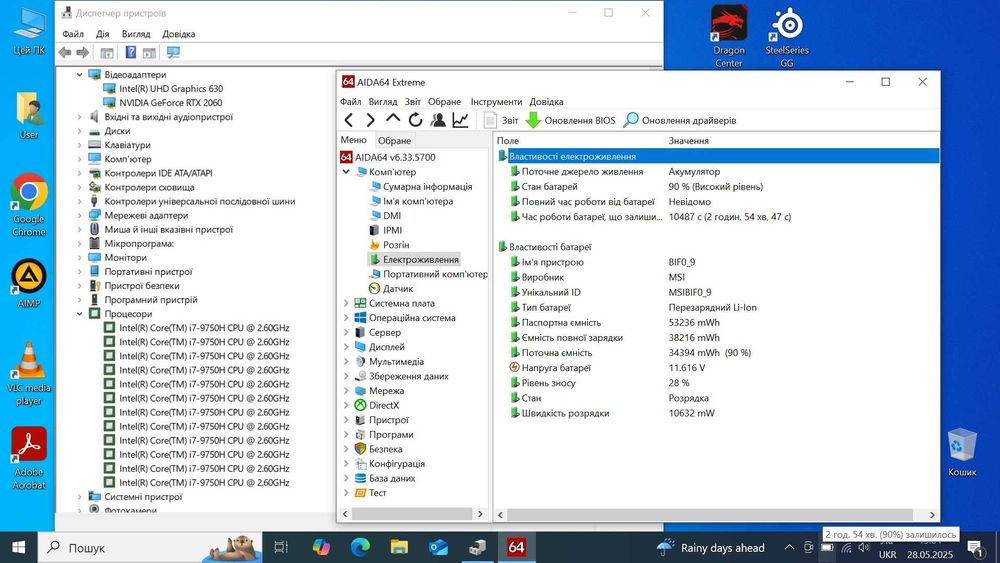The image size is (1000, 563).
Task: Open the Вигляд menu in AIDA64
Action: click(x=383, y=101)
